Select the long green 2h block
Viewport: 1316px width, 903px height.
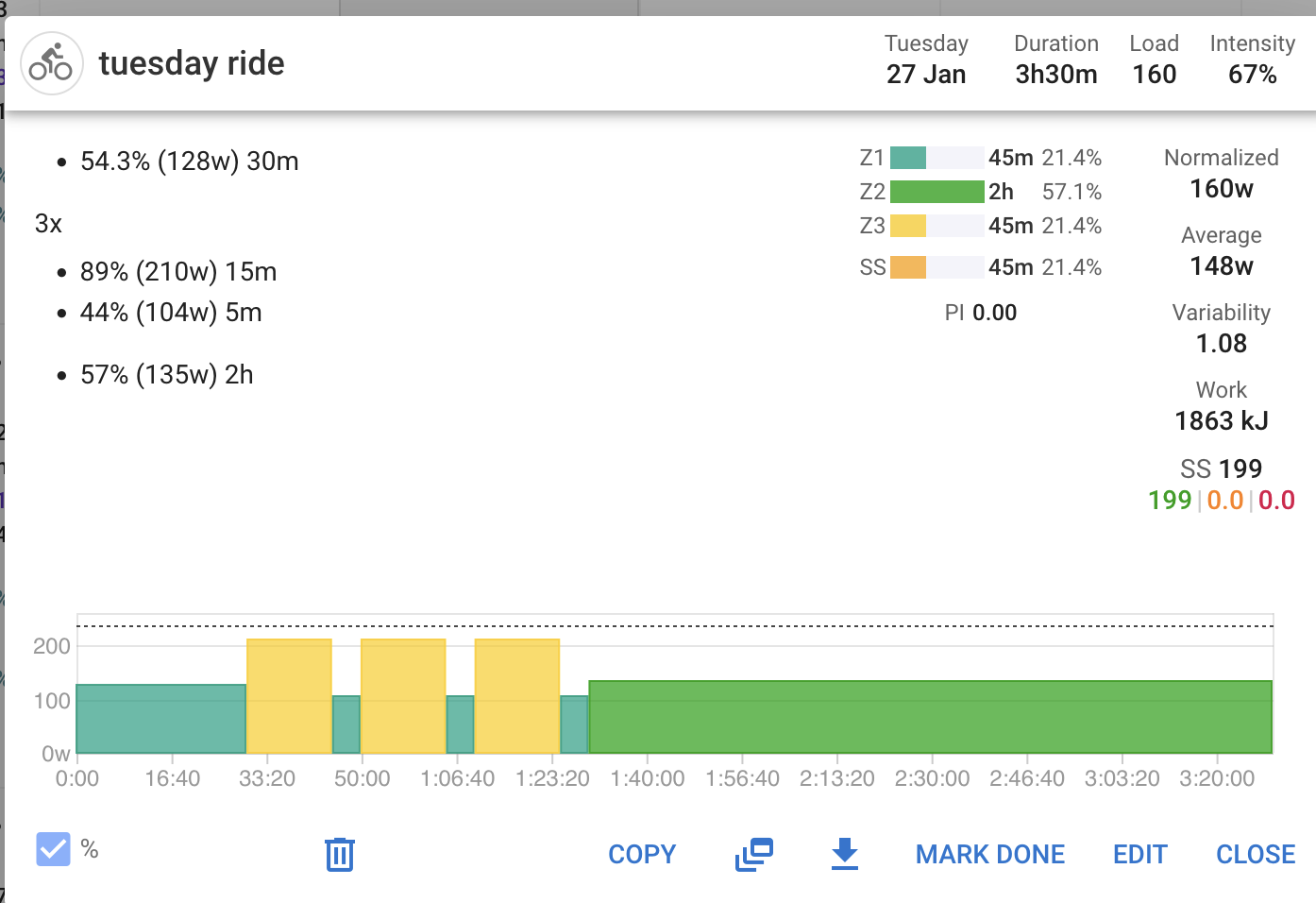click(x=930, y=717)
